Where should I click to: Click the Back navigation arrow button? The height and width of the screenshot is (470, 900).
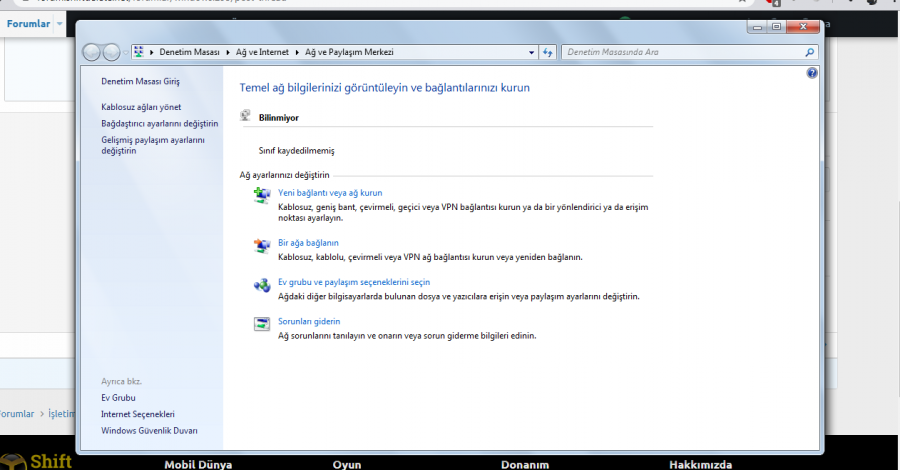pyautogui.click(x=91, y=52)
